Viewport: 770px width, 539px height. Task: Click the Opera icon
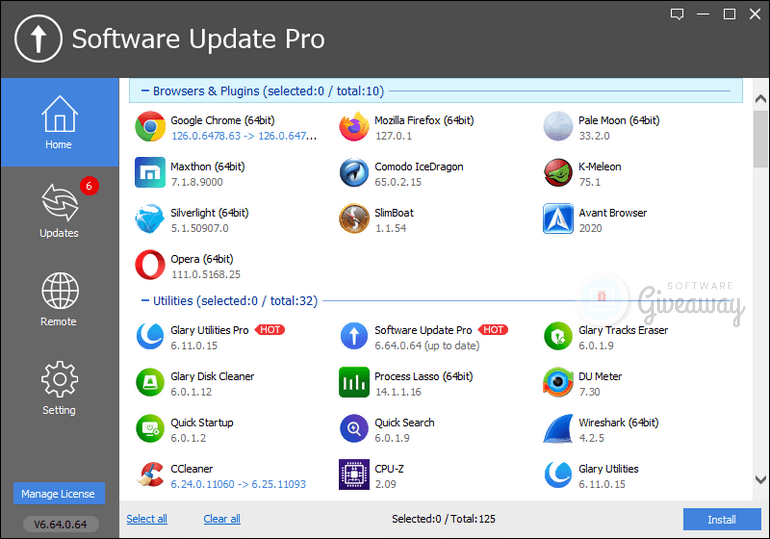150,265
